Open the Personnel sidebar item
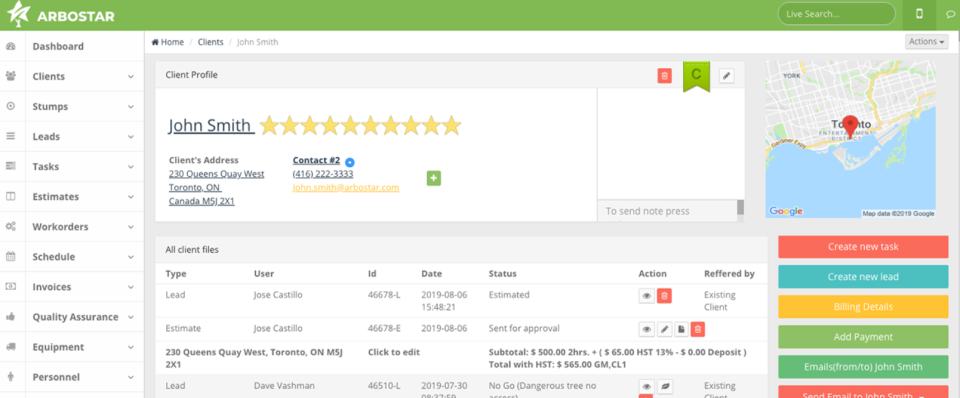This screenshot has width=960, height=398. coord(56,377)
